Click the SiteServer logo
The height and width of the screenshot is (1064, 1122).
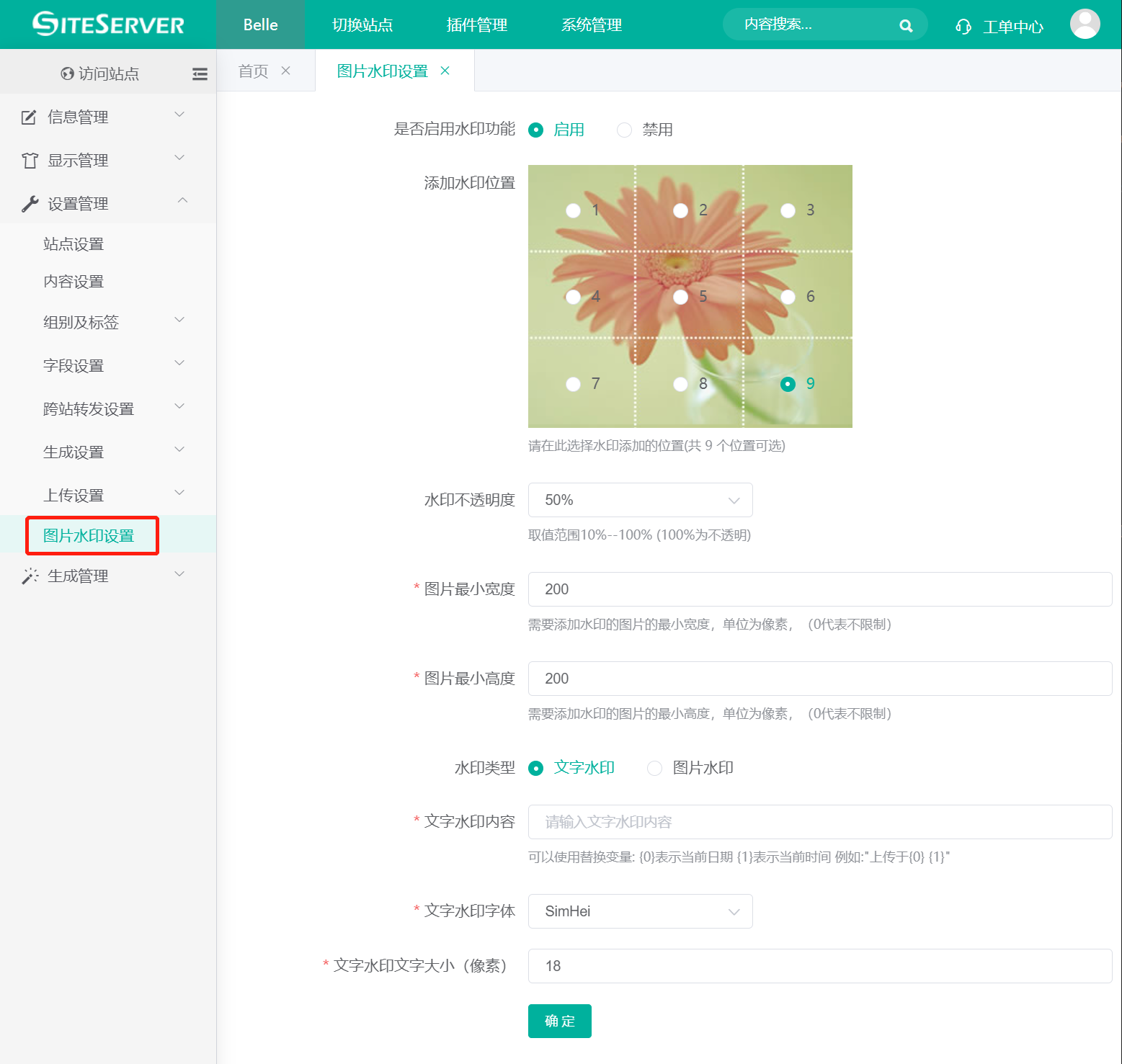pyautogui.click(x=108, y=24)
